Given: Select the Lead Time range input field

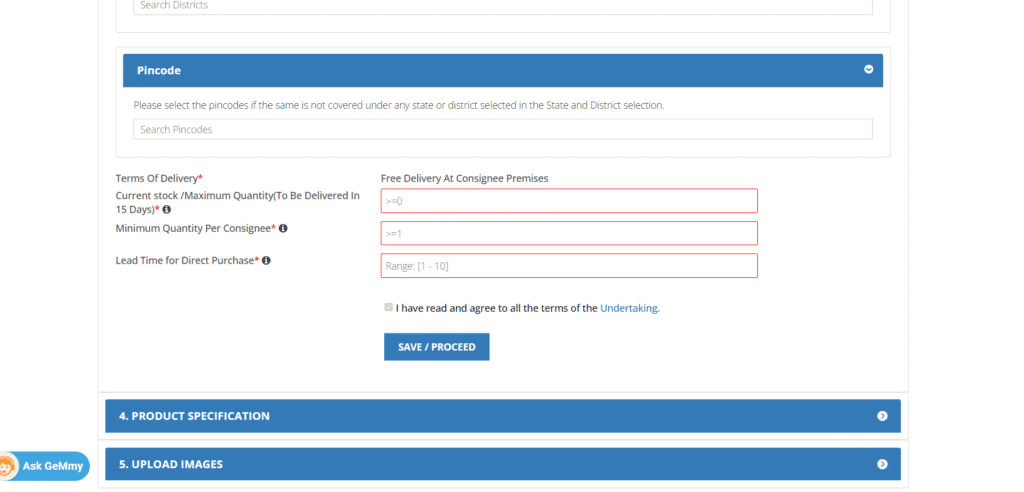Looking at the screenshot, I should [x=569, y=265].
